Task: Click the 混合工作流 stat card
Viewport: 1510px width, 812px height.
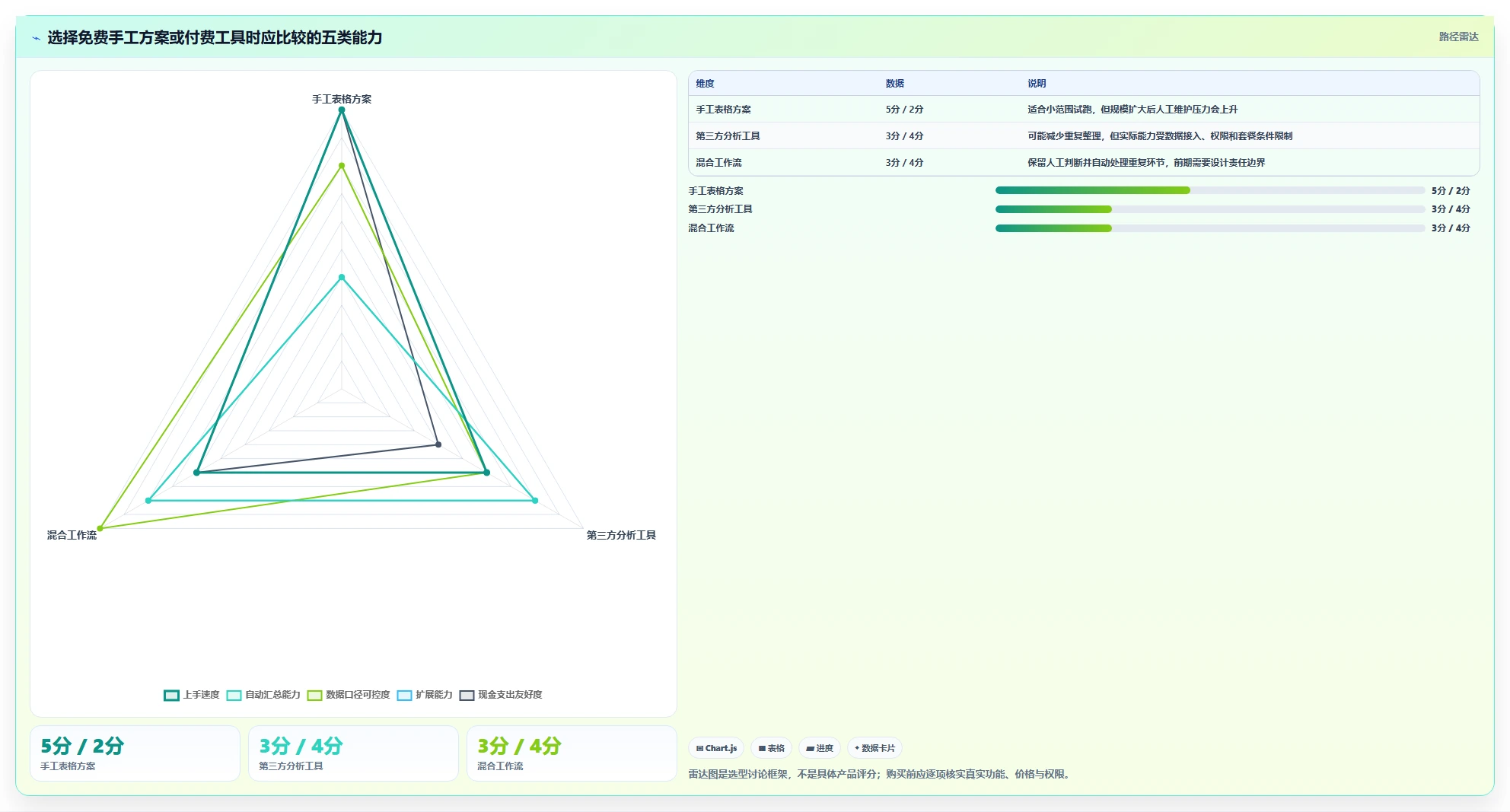Action: (572, 753)
